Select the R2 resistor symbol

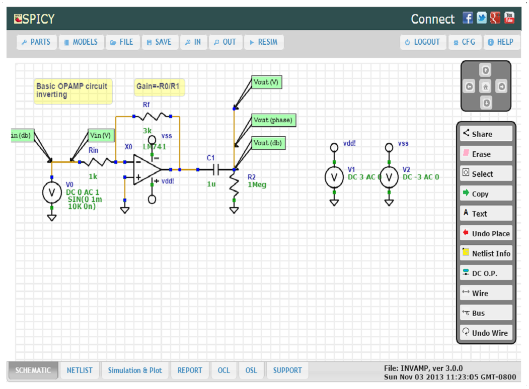[234, 186]
